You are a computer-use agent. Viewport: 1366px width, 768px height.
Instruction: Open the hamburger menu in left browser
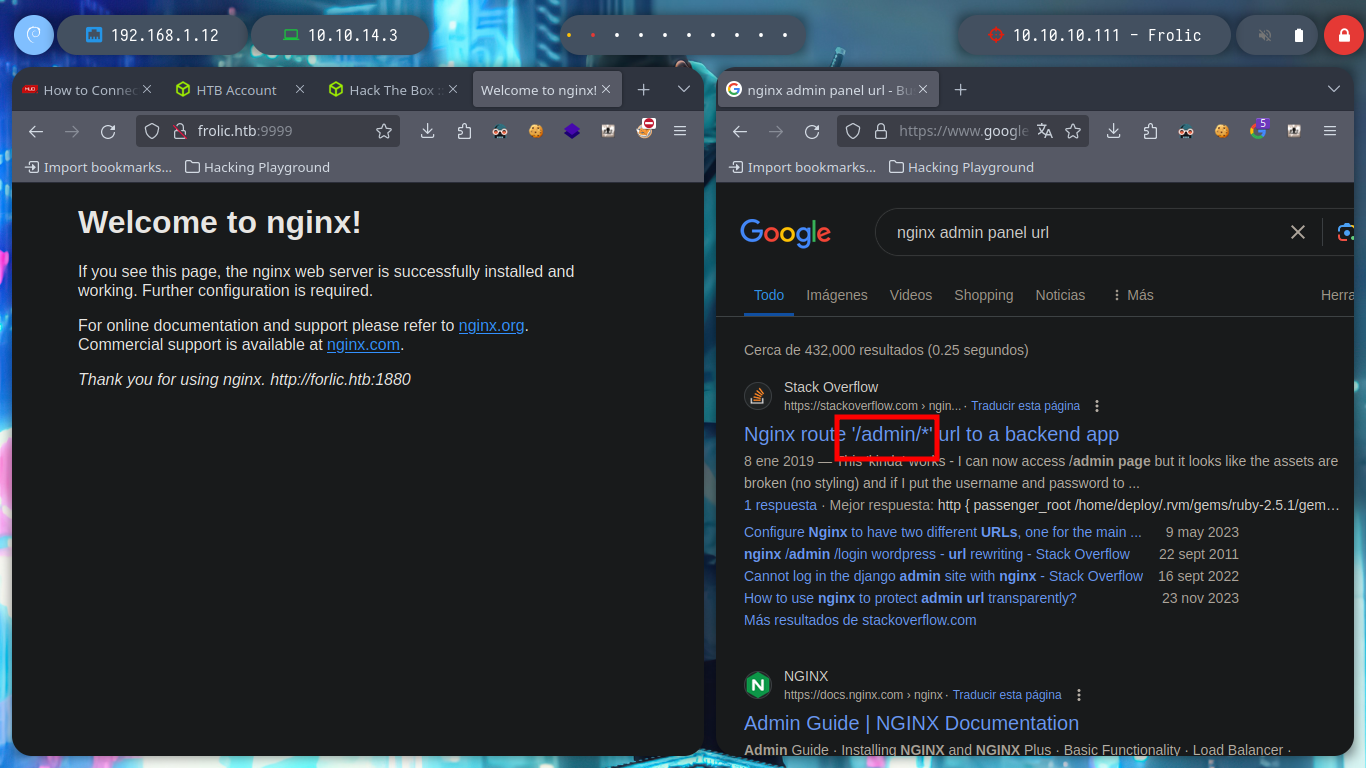680,131
